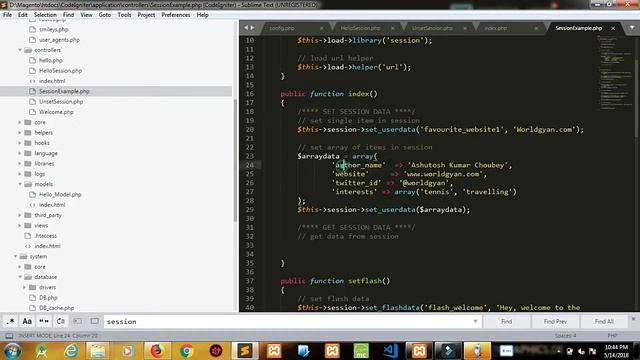The width and height of the screenshot is (640, 360).
Task: Click the user_agents.php file icon
Action: [x=33, y=40]
